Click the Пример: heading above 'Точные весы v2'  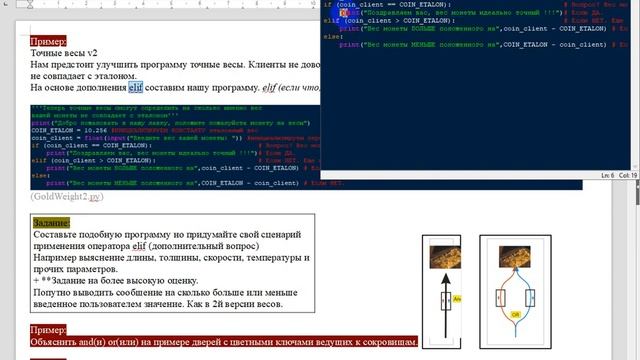(48, 41)
